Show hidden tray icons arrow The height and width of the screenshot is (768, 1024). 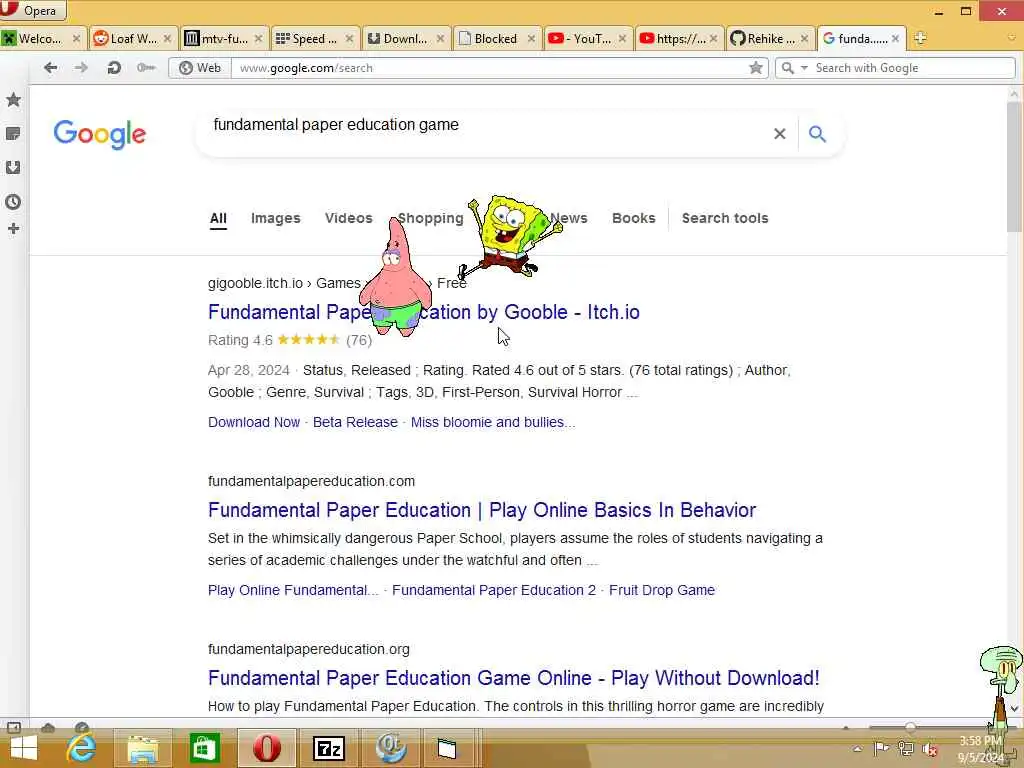click(857, 749)
